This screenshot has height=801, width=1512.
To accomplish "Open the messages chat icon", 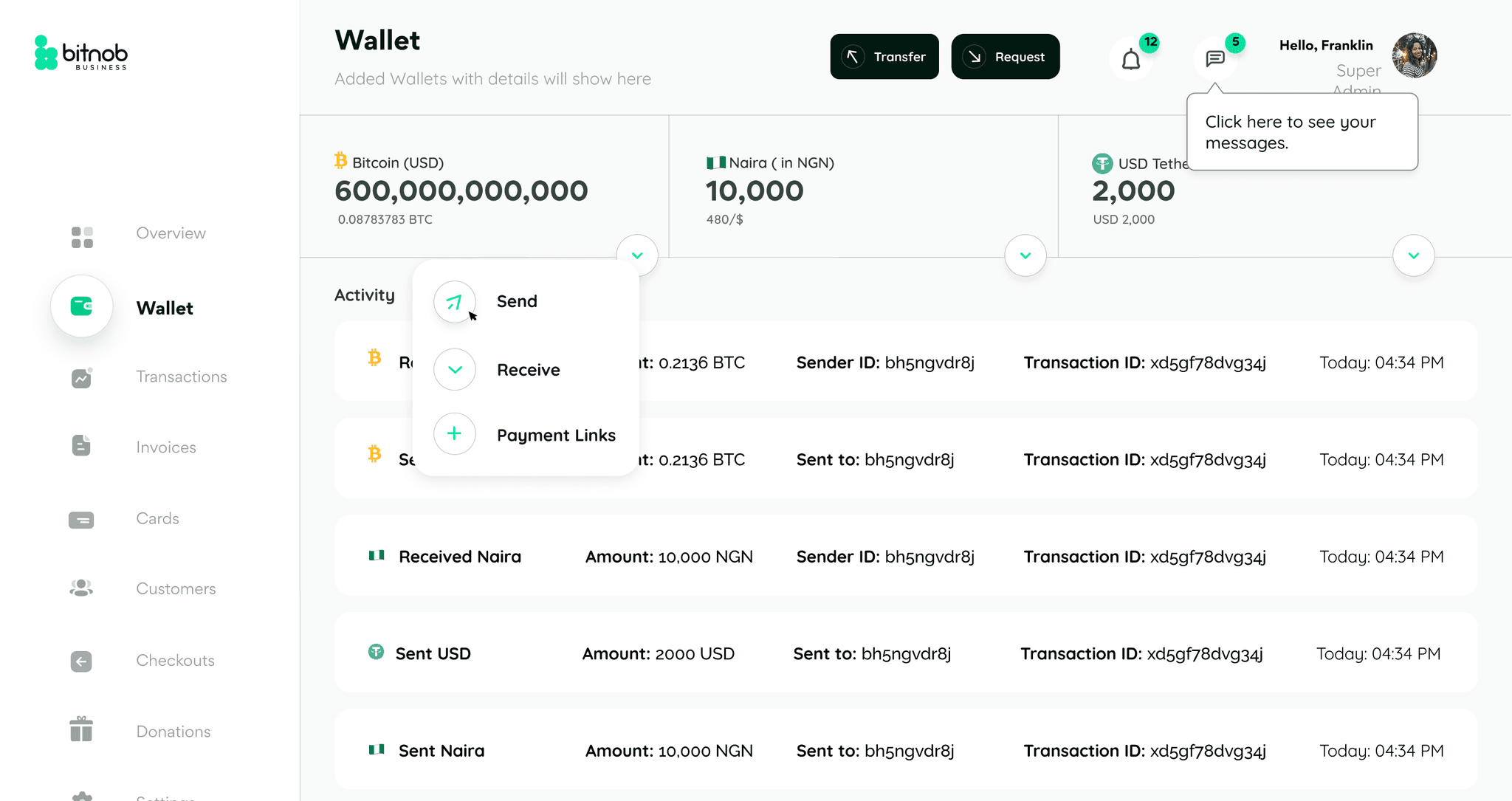I will 1215,58.
